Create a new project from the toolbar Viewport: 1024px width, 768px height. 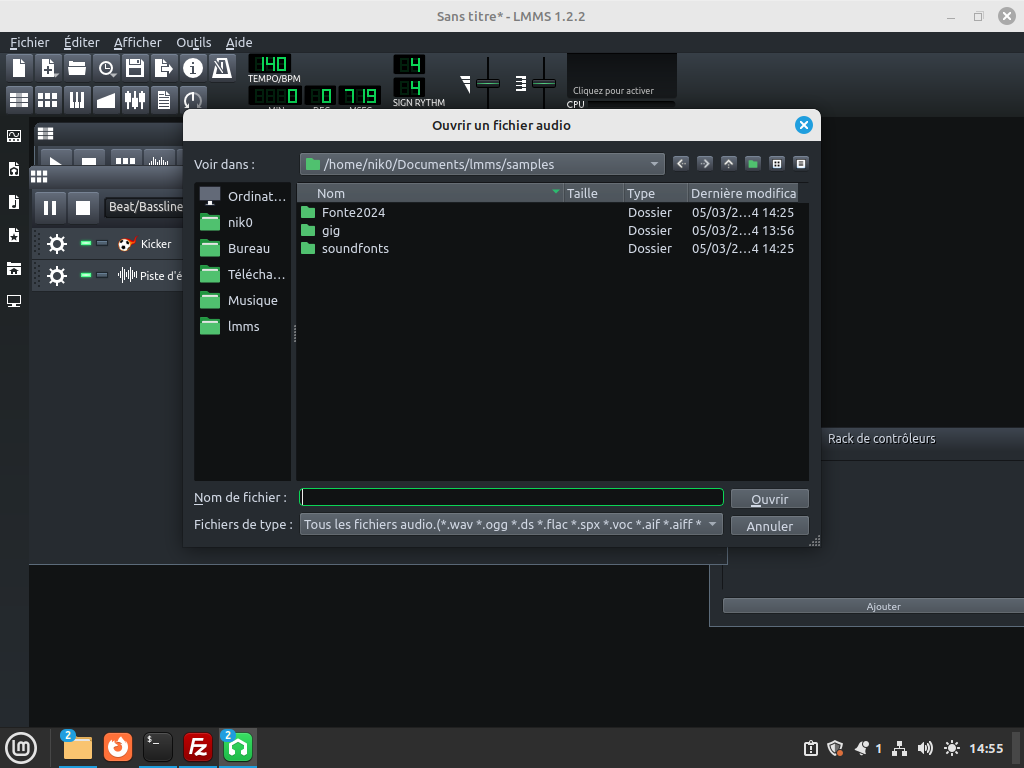point(19,68)
